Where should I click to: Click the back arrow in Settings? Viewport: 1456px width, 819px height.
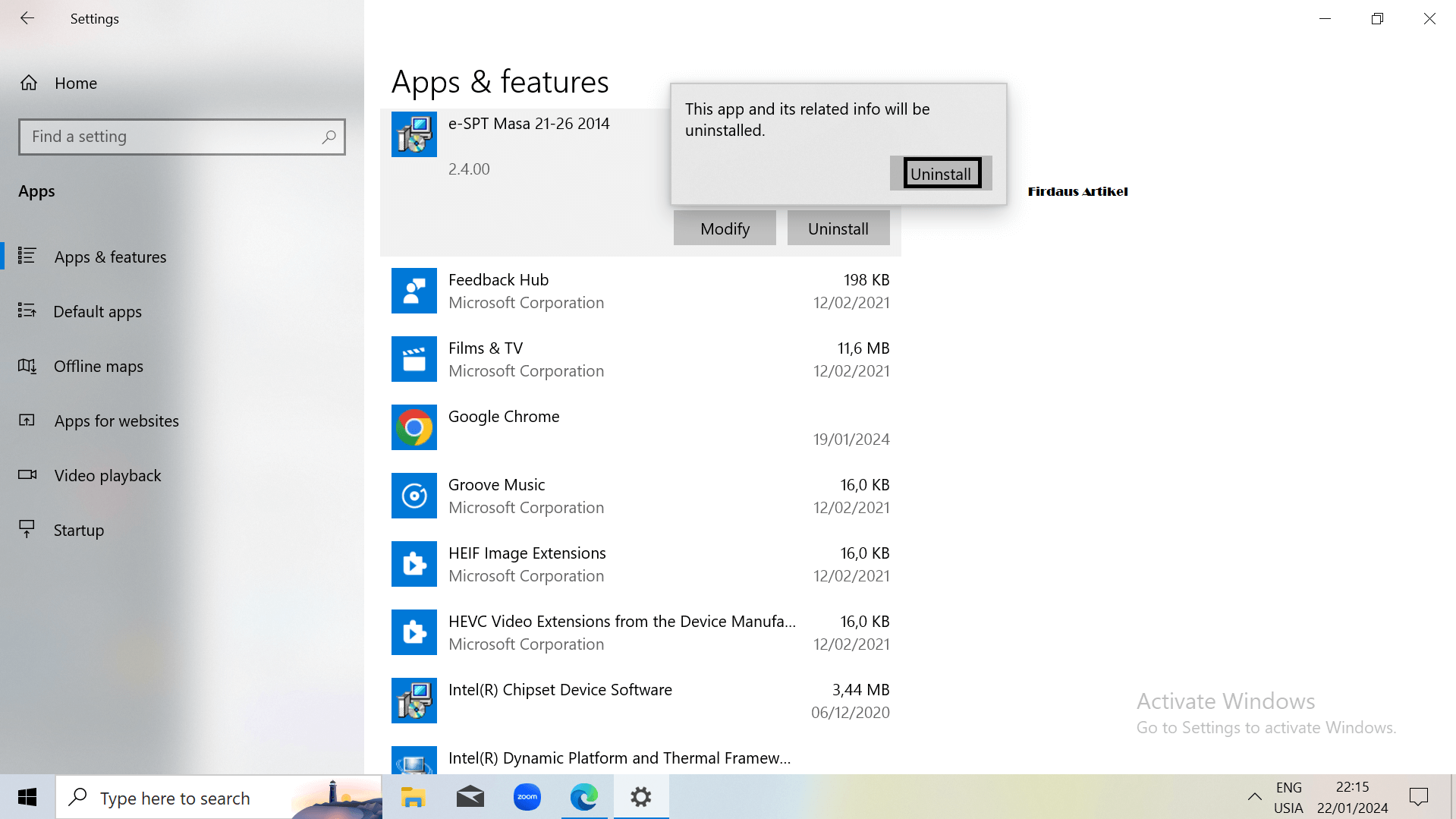(x=27, y=18)
